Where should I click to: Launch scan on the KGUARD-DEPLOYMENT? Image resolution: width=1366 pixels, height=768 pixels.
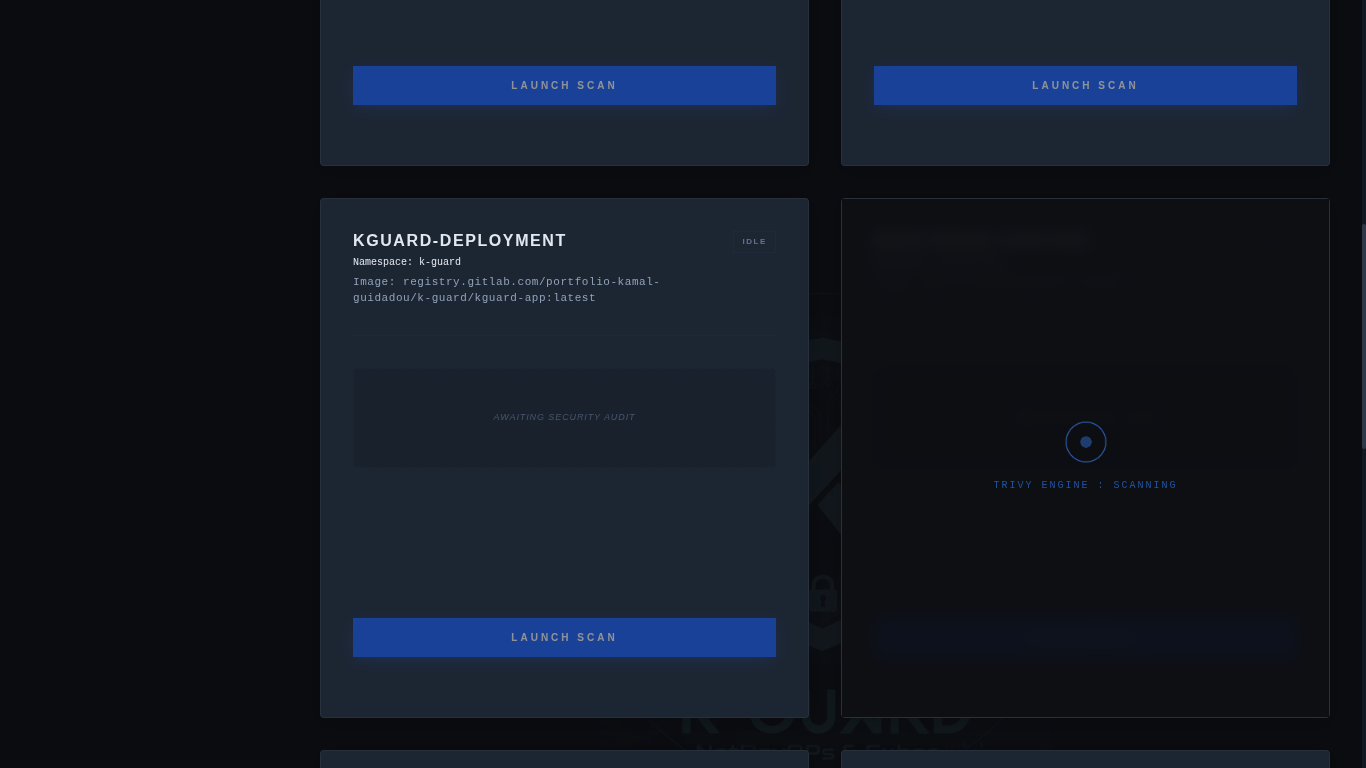[x=564, y=637]
